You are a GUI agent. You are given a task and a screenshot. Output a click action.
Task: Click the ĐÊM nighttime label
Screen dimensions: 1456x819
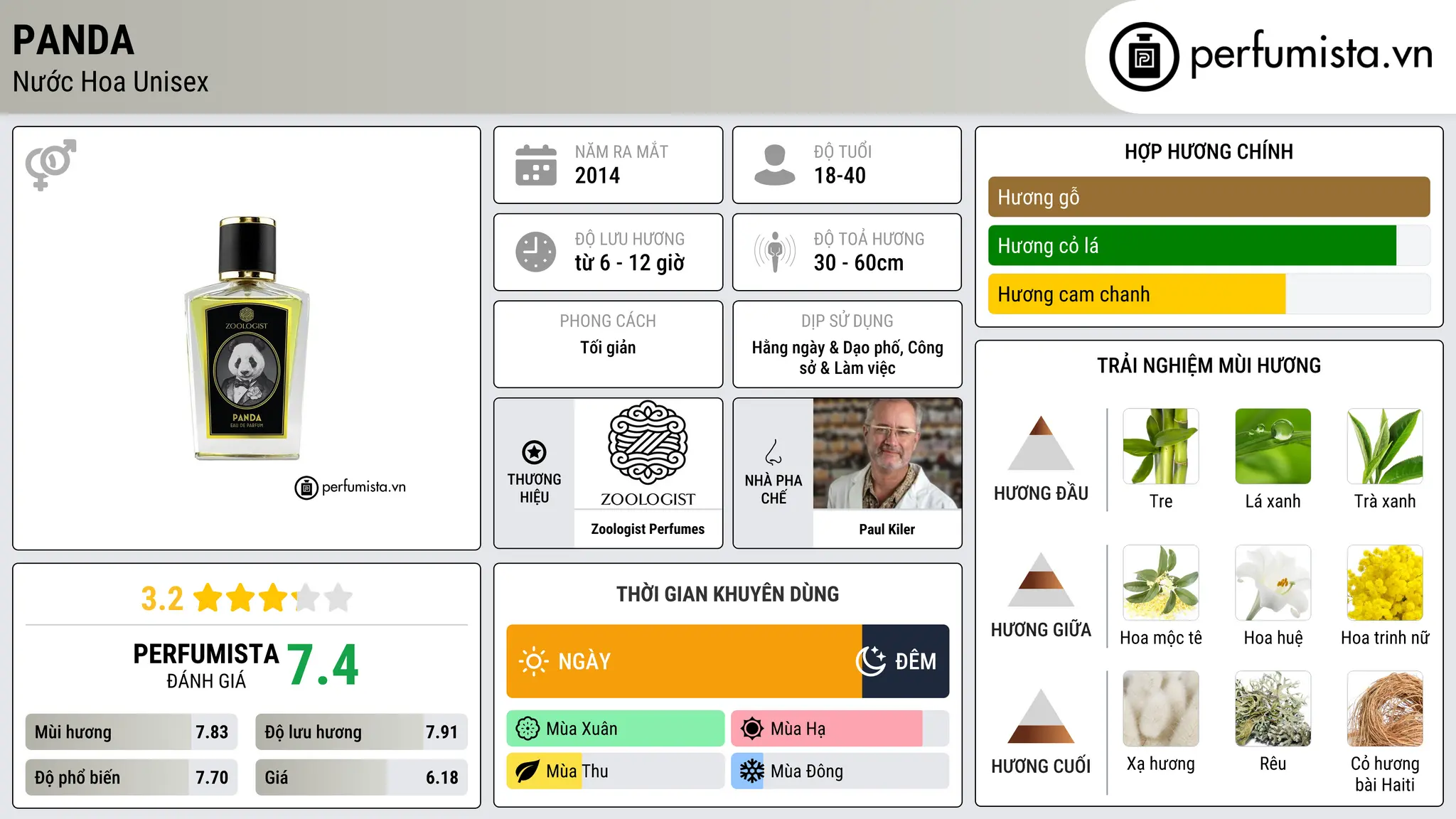click(x=916, y=662)
